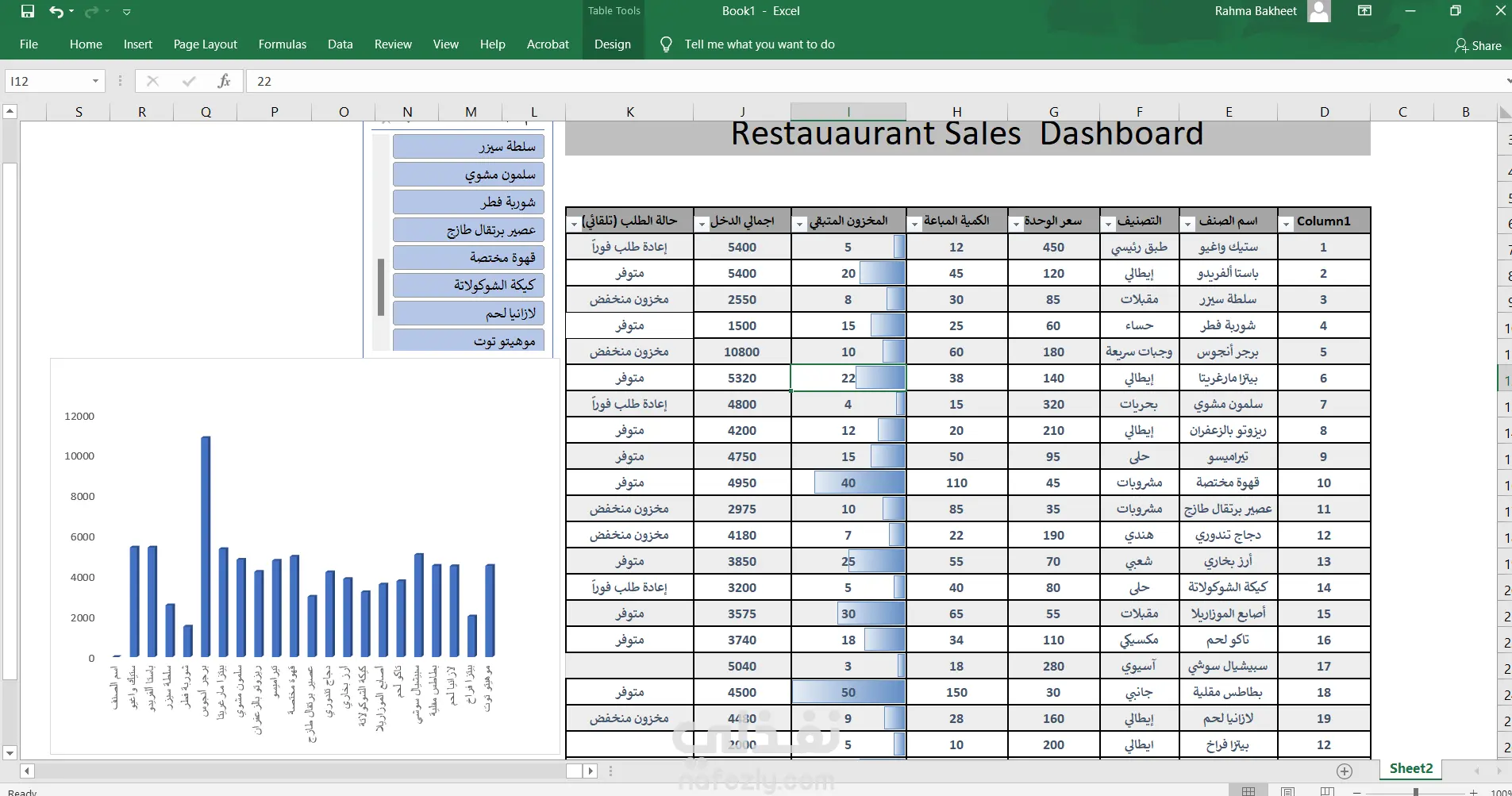
Task: Click the Tell me what you want to do box
Action: 760,44
